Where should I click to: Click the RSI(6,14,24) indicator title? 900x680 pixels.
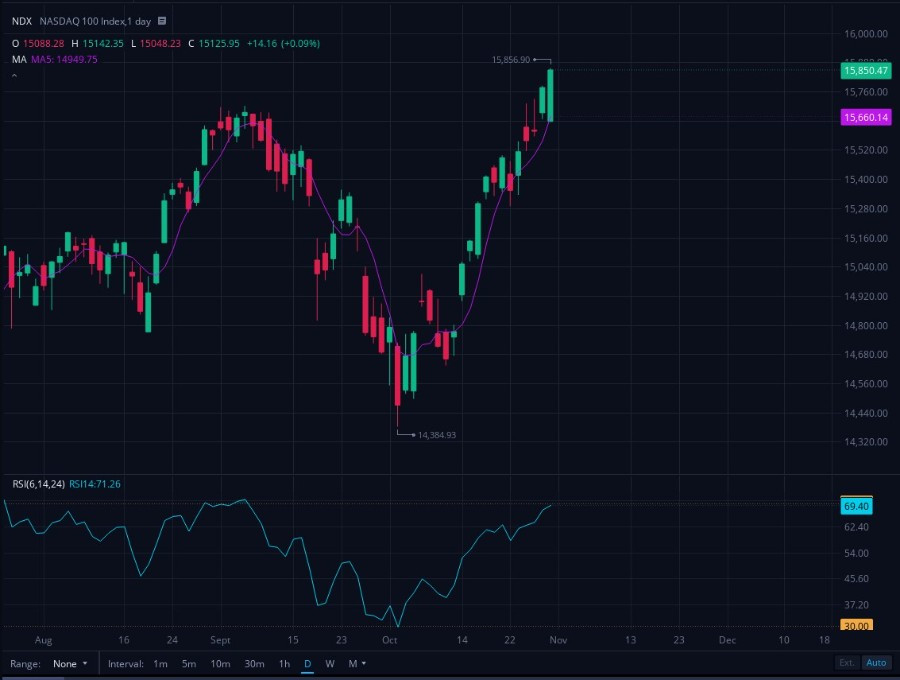coord(38,484)
